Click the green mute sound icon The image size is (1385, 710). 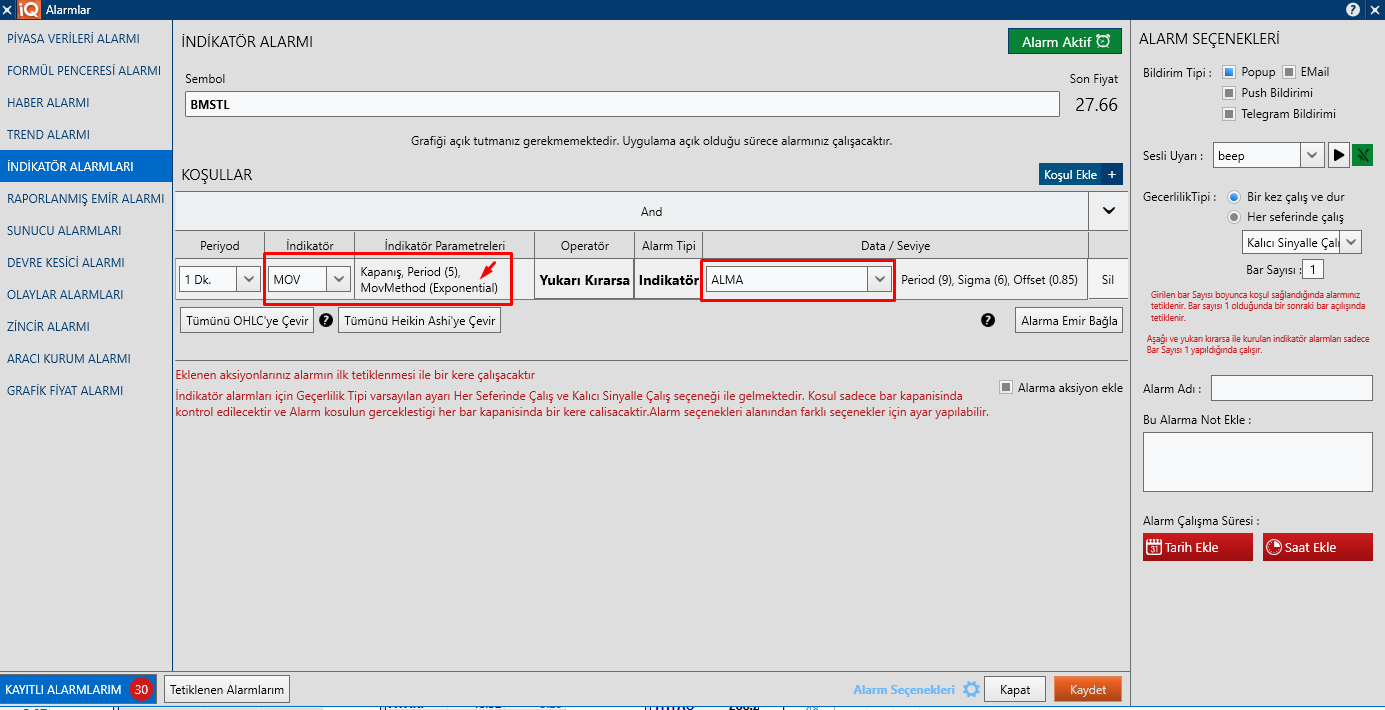(1362, 155)
